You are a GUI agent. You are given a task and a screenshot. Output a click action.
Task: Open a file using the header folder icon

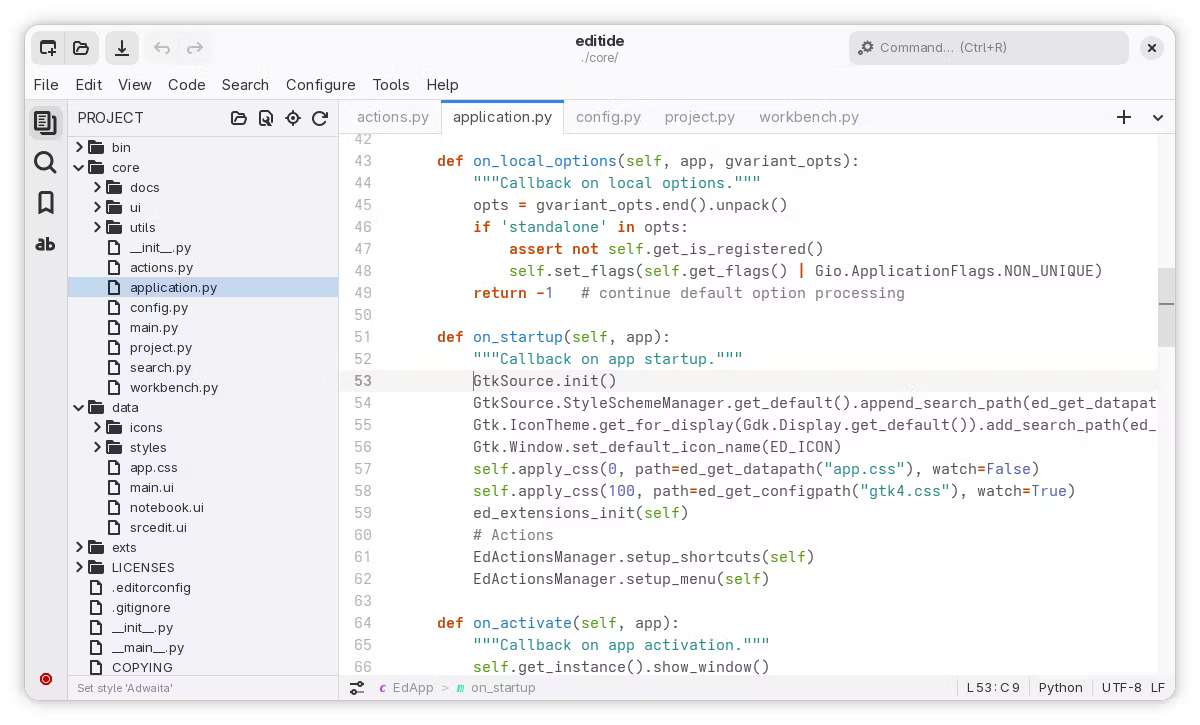click(81, 47)
